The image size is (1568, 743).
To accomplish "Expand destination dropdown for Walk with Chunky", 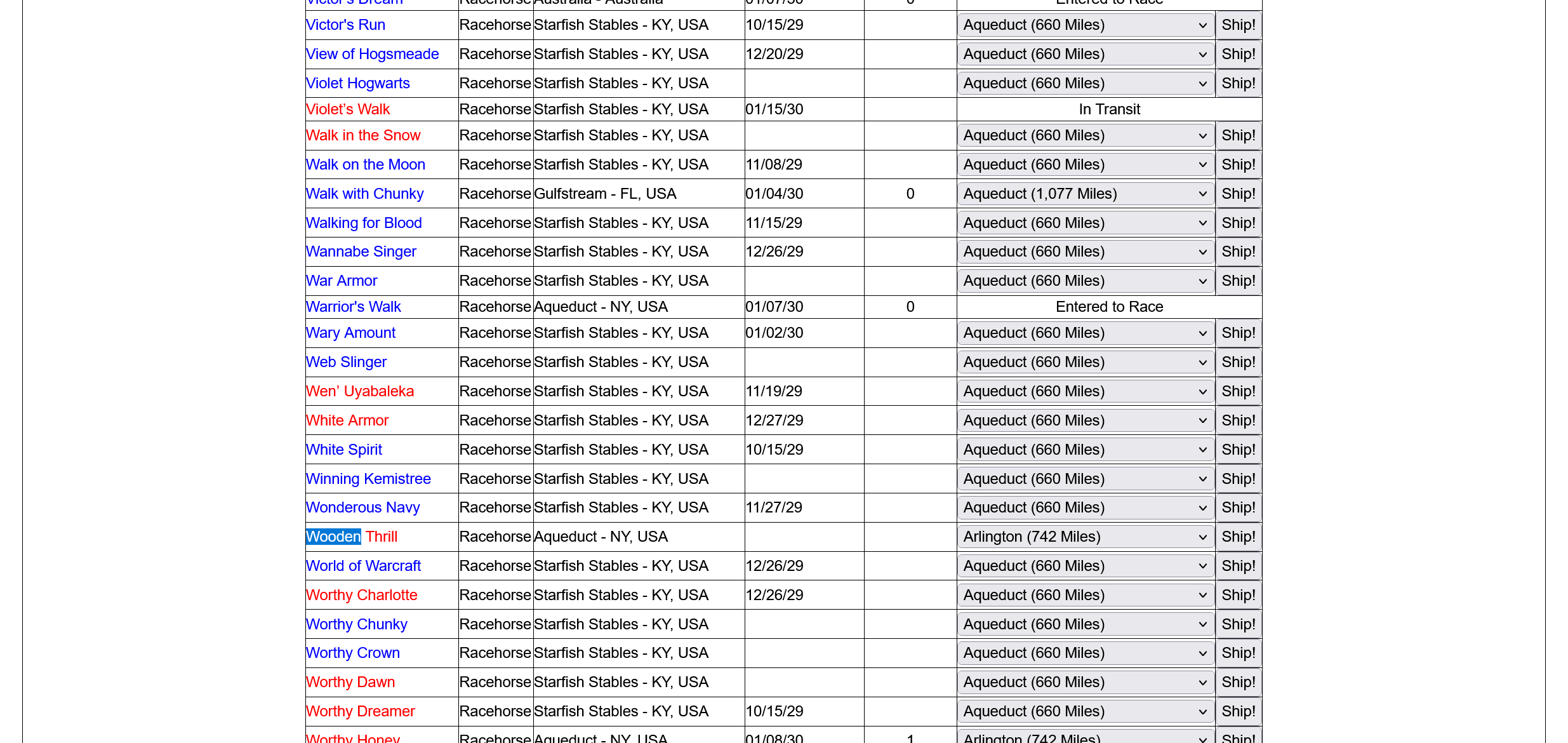I will coord(1085,194).
